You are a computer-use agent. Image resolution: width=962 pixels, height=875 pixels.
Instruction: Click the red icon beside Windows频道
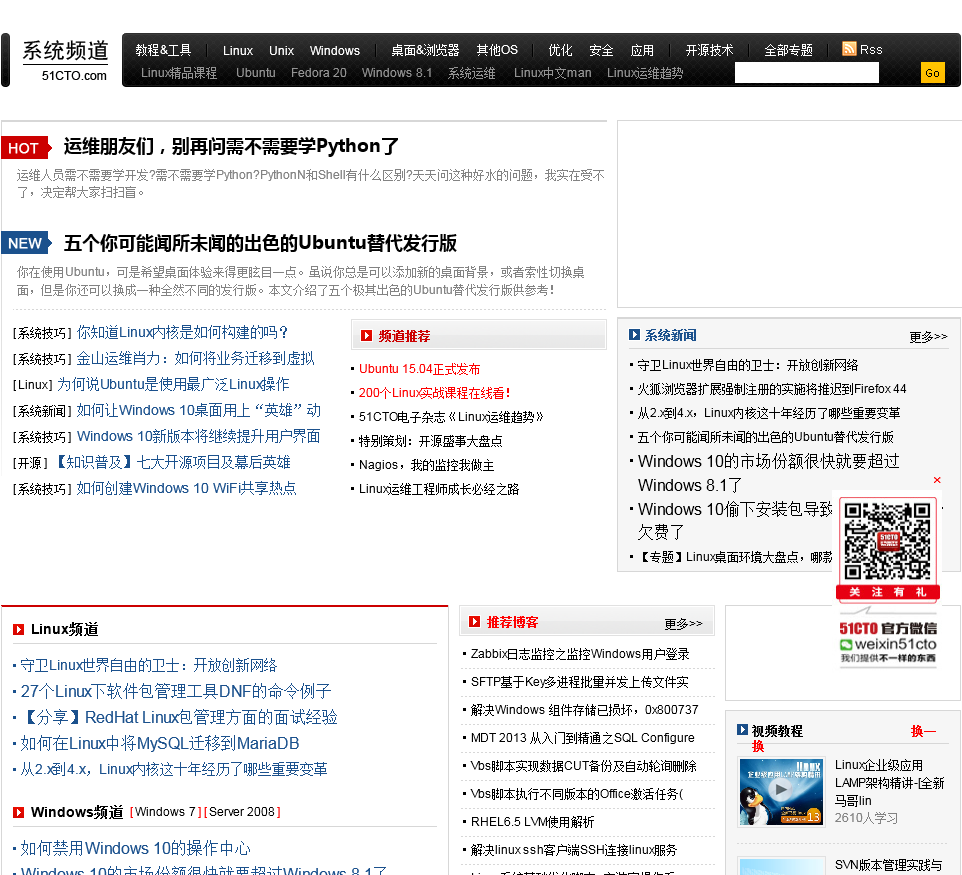[x=18, y=812]
